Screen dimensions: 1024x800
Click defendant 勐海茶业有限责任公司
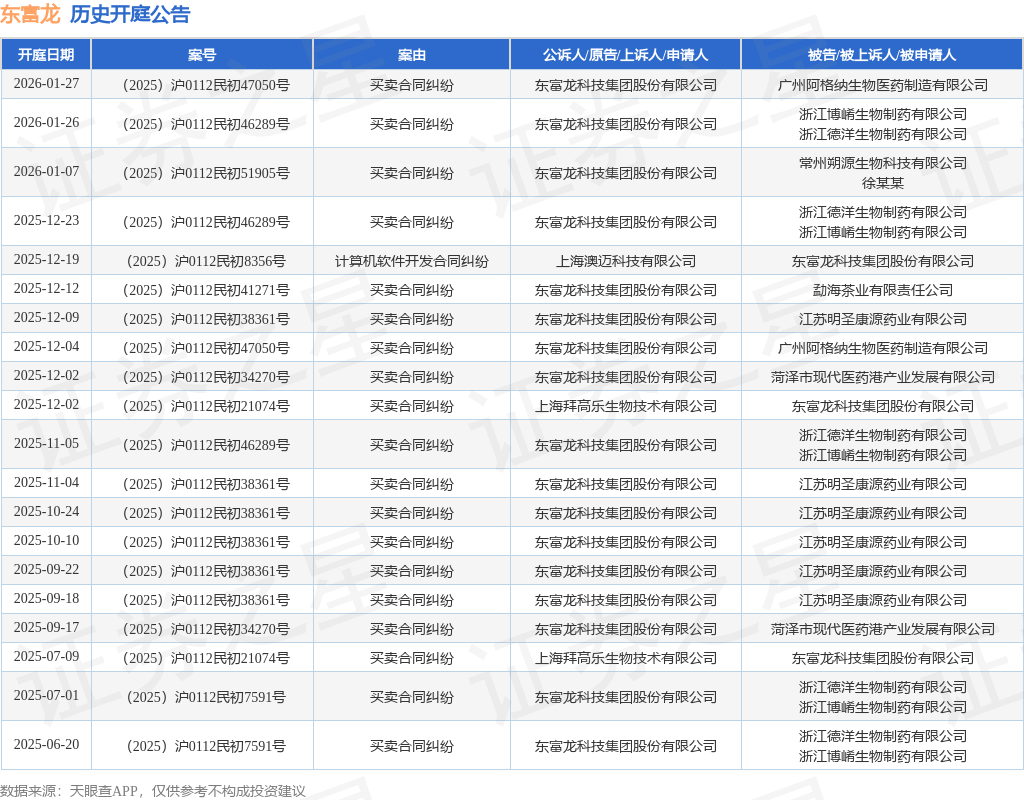pos(883,290)
